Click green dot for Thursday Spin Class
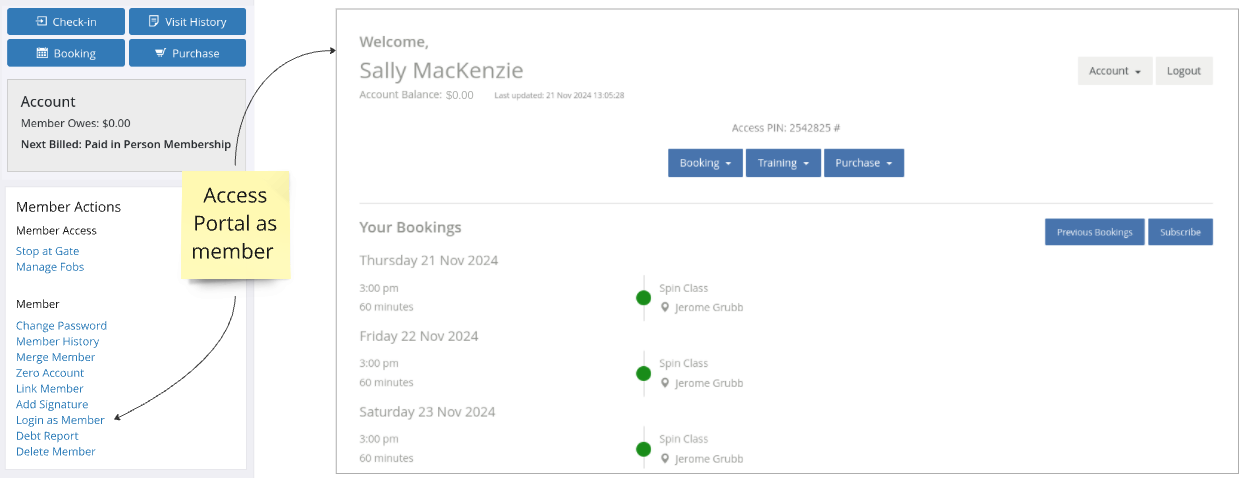 (643, 298)
